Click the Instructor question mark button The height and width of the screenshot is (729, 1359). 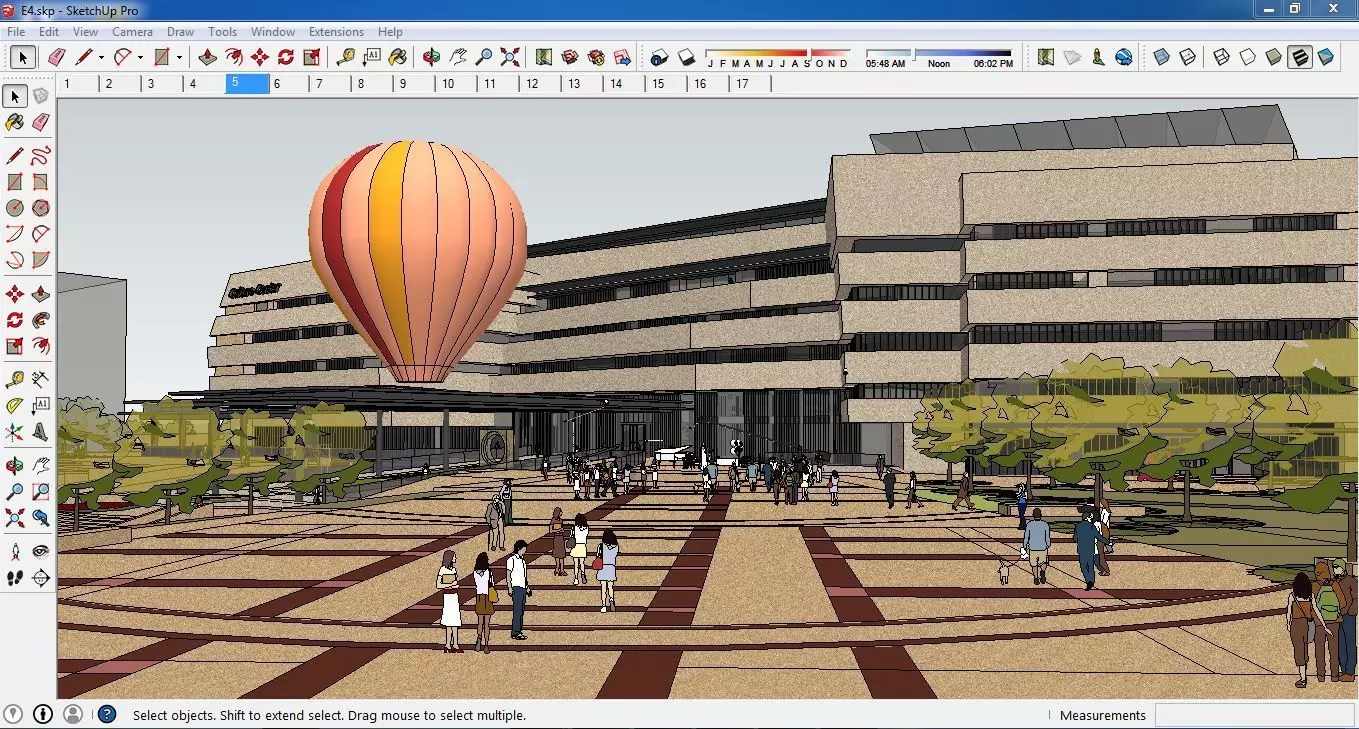(107, 714)
